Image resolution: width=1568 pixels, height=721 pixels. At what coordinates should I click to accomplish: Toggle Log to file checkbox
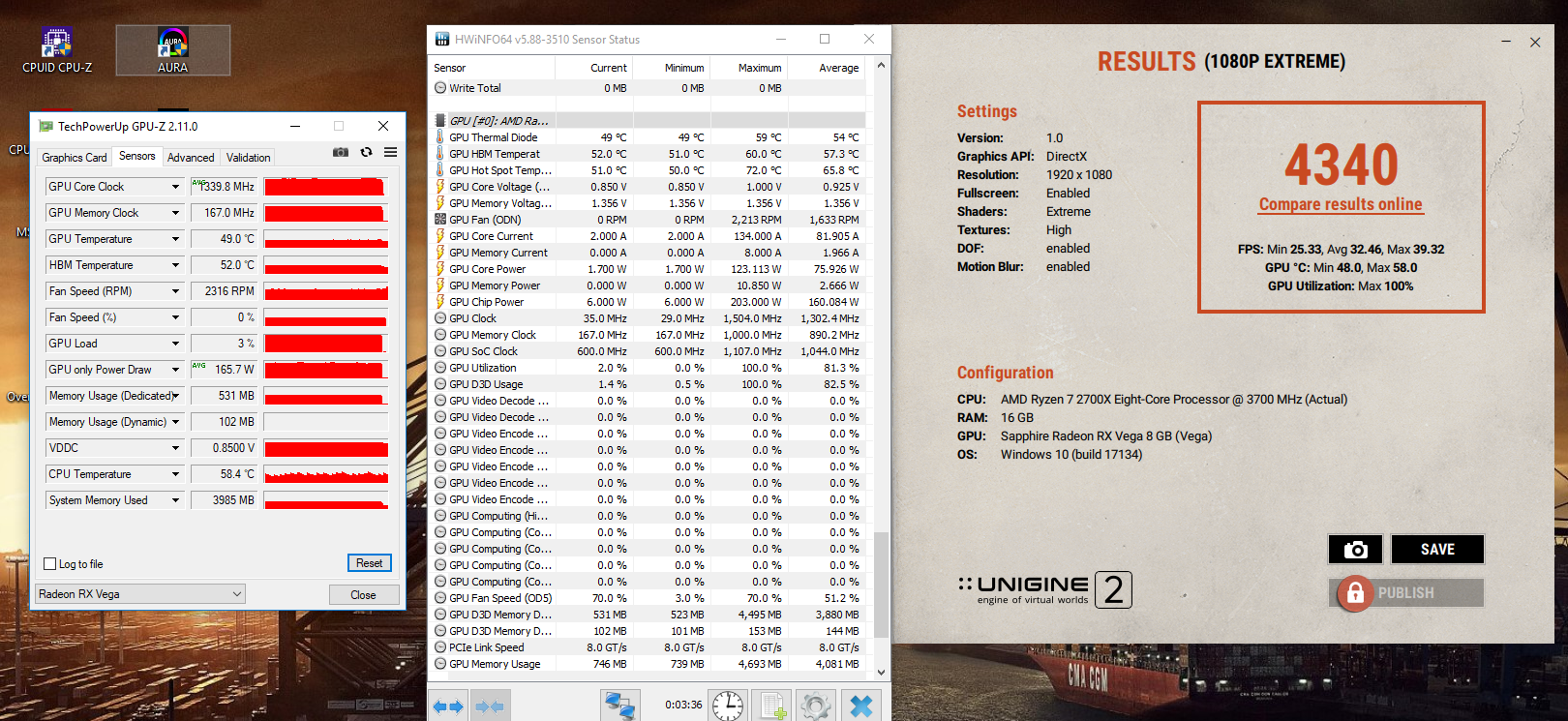(x=50, y=564)
